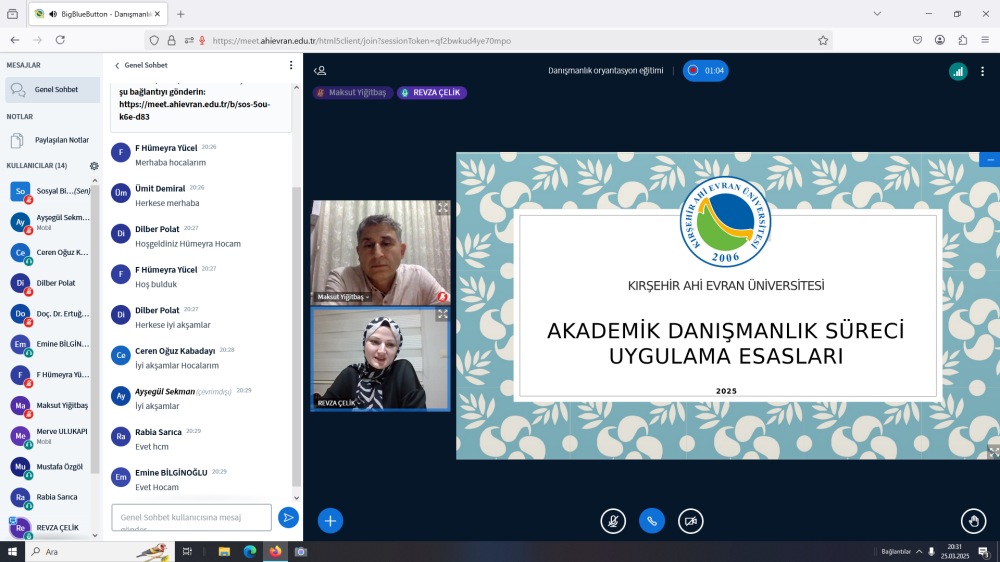Bookmark this page with star icon

823,41
